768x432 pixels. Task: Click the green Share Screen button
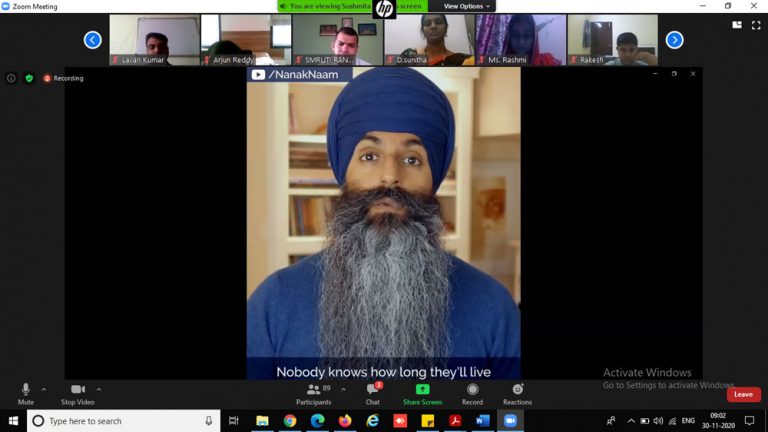pos(422,394)
